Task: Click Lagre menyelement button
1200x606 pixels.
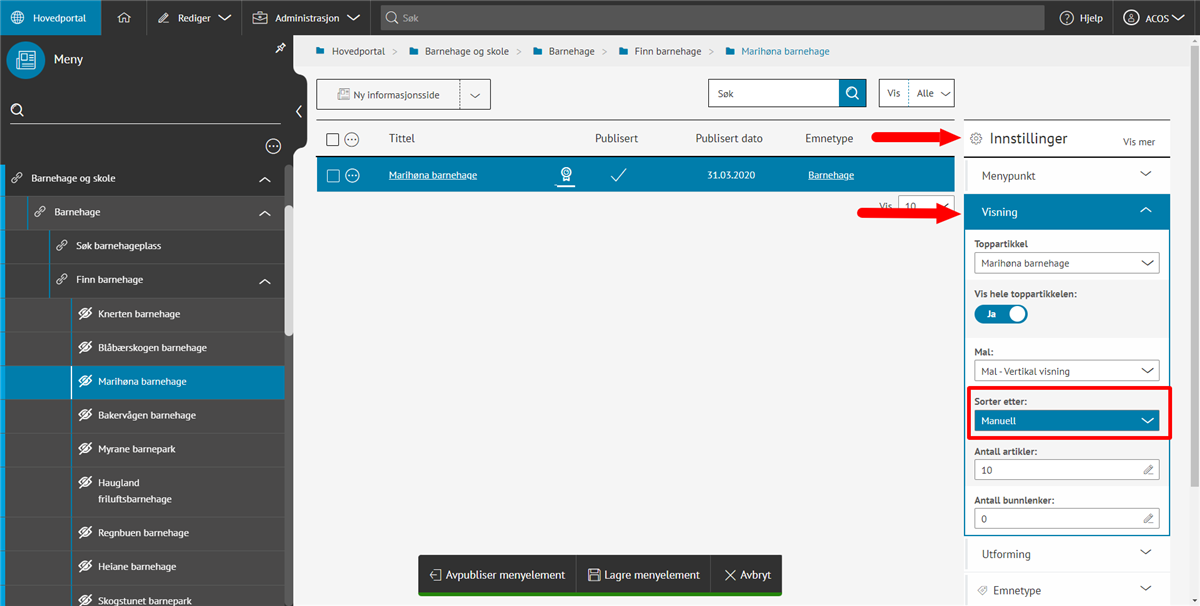Action: [643, 575]
